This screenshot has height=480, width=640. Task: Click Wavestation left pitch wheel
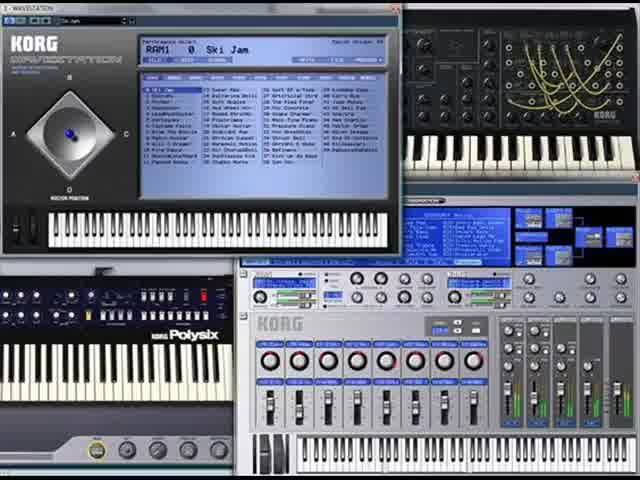[16, 228]
